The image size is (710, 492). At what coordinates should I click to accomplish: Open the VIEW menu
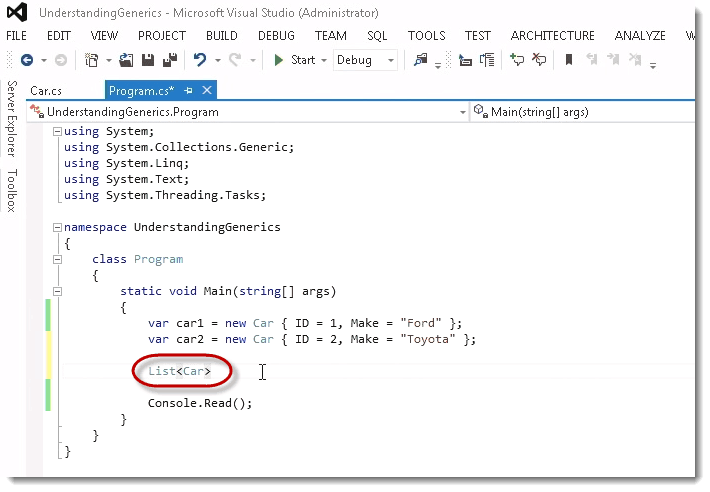(x=104, y=36)
